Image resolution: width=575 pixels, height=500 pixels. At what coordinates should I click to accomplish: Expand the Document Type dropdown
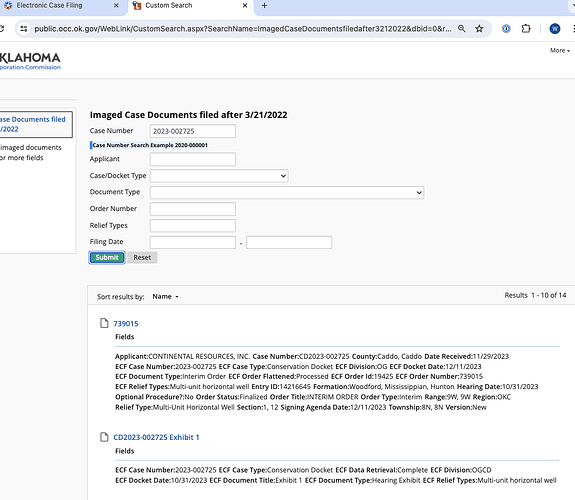tap(287, 193)
